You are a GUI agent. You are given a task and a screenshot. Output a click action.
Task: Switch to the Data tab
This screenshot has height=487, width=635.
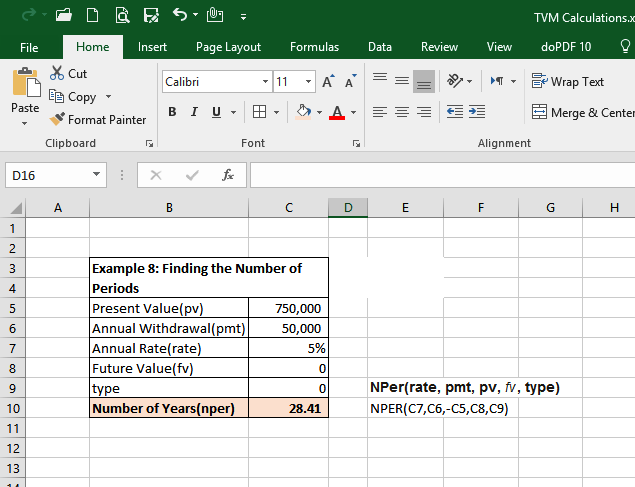380,47
